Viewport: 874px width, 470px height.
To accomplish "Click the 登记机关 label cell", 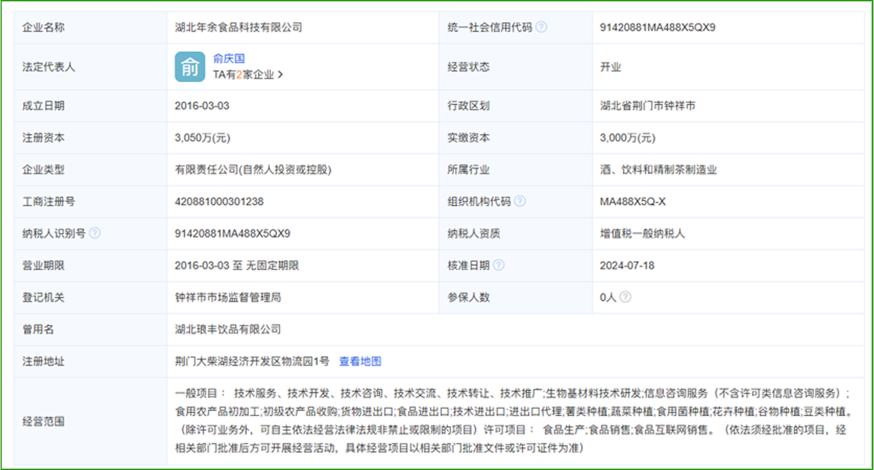I will click(x=90, y=298).
